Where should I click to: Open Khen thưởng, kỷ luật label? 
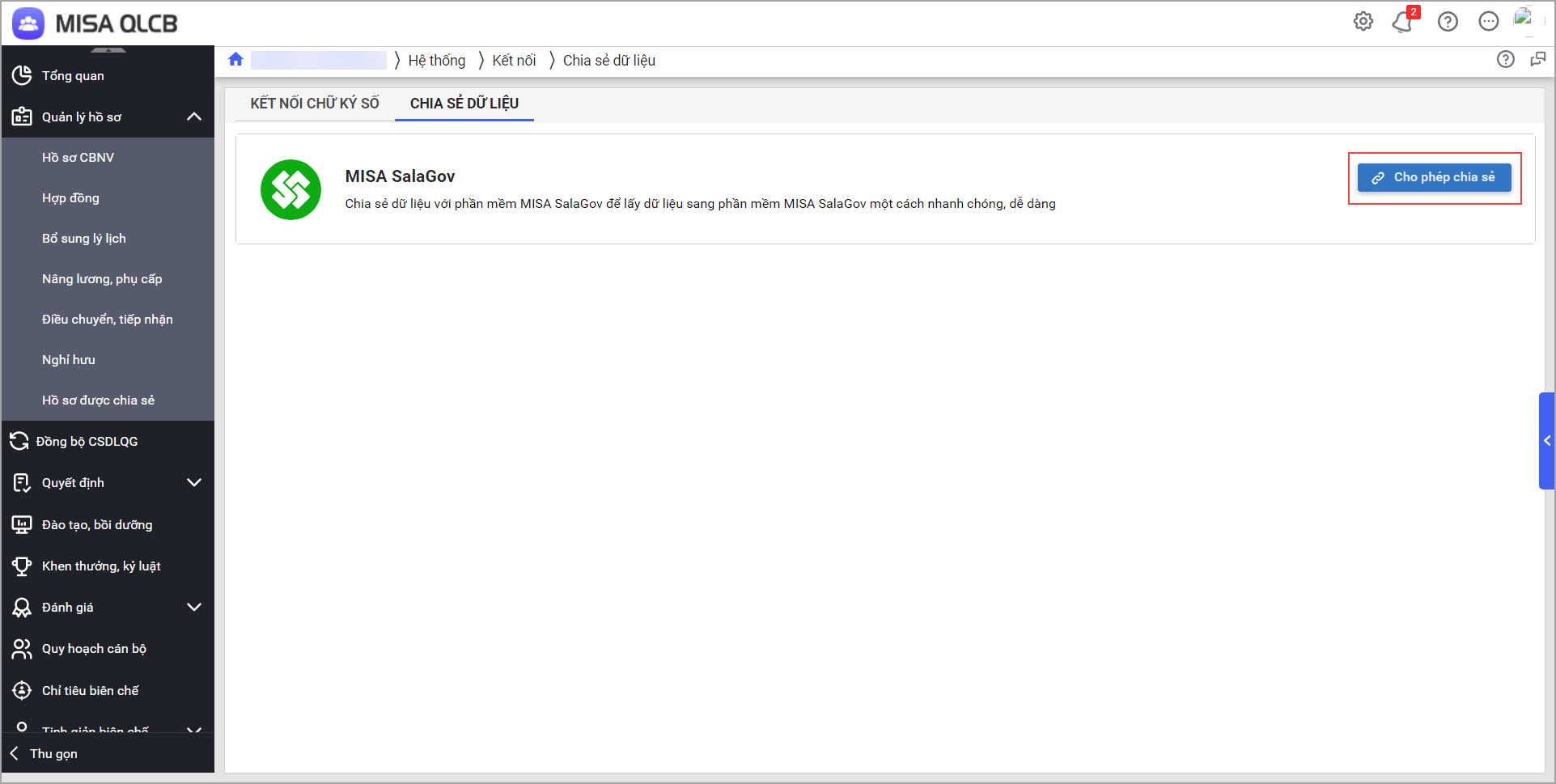tap(101, 566)
